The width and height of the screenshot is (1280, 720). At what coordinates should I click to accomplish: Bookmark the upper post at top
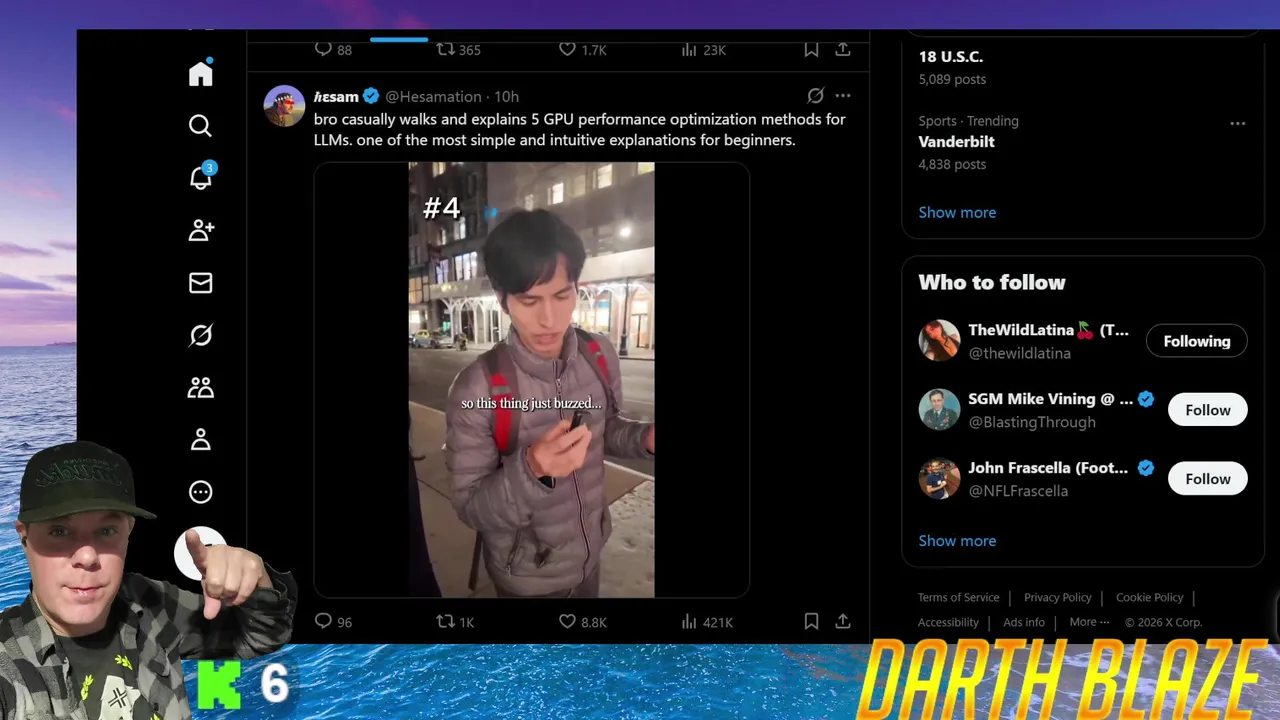click(x=811, y=49)
